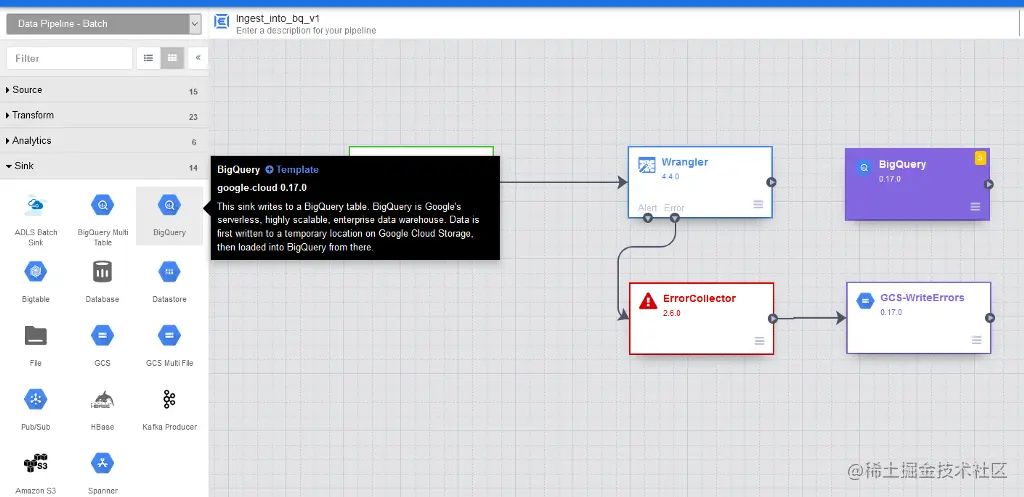The image size is (1024, 497).
Task: Select the Amazon S3 sink icon
Action: click(36, 463)
